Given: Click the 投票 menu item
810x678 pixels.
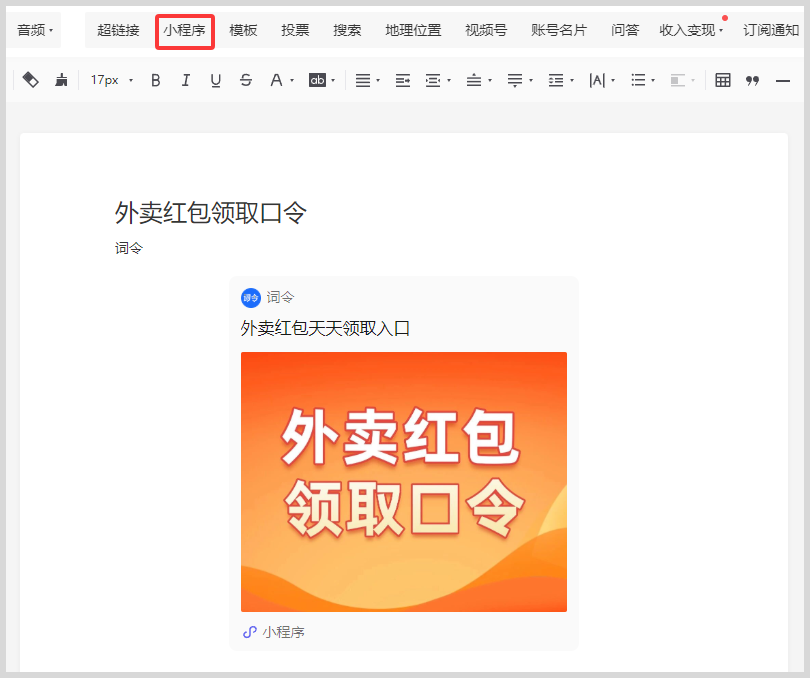Looking at the screenshot, I should (295, 30).
